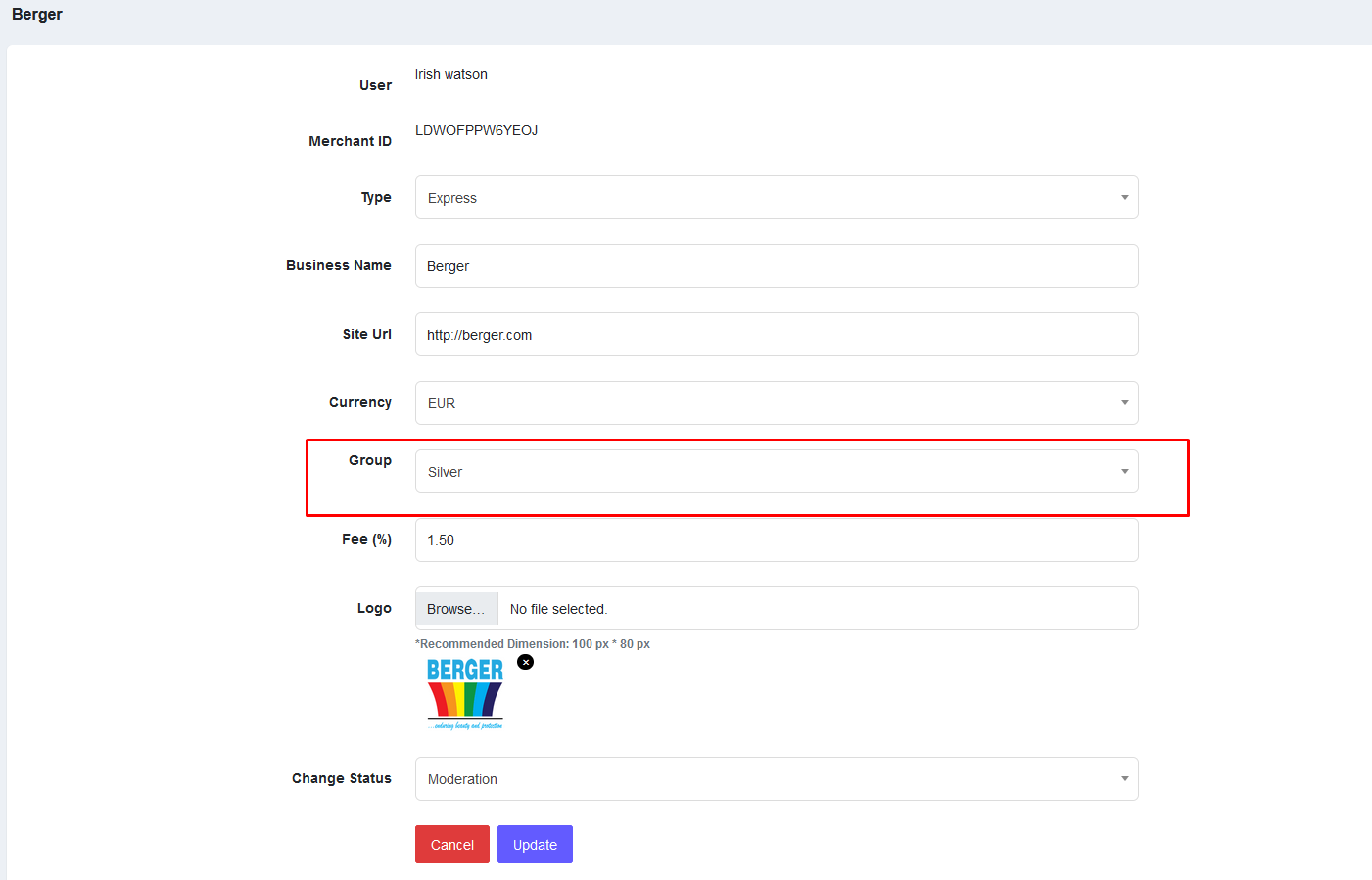Open the Change Status dropdown showing Moderation
Viewport: 1372px width, 880px height.
pos(777,779)
